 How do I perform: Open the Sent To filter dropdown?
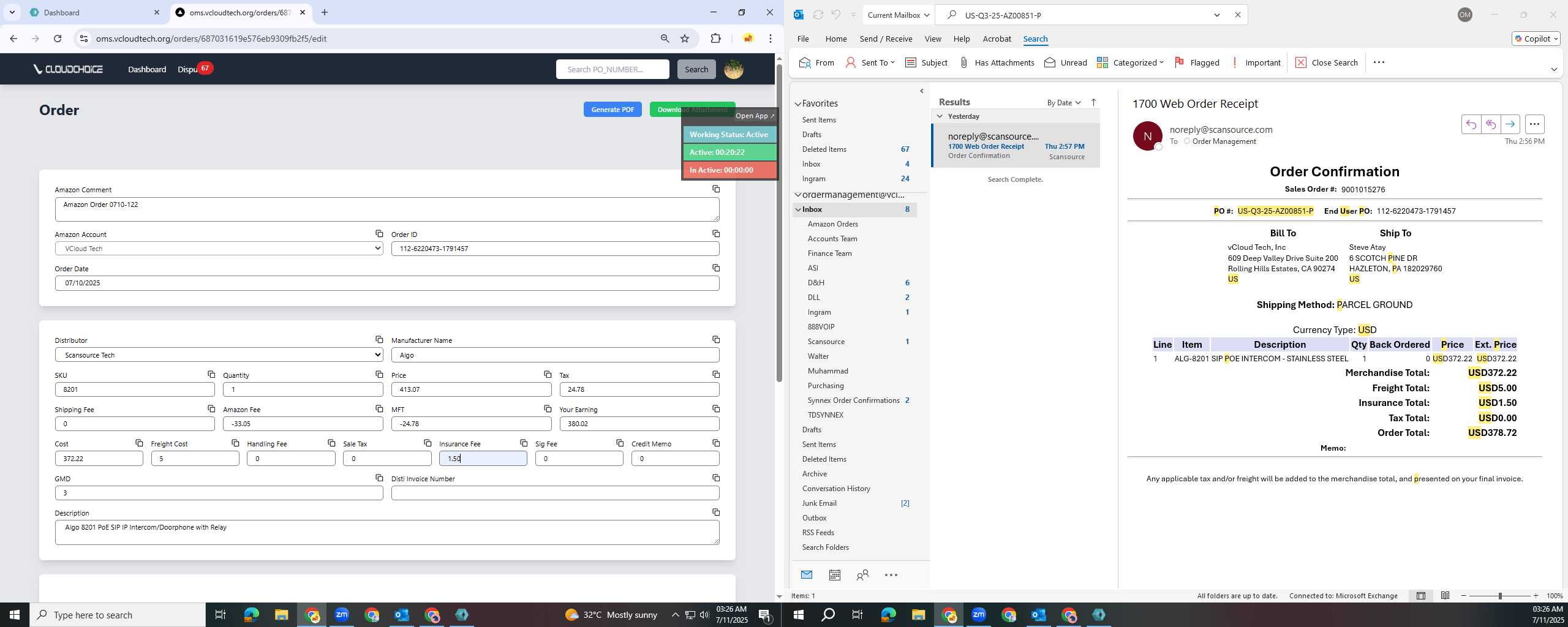870,62
